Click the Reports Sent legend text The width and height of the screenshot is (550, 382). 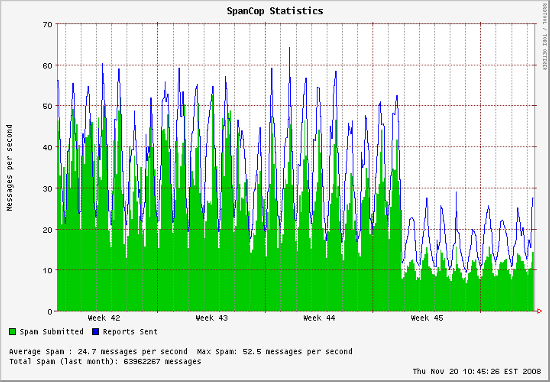(x=130, y=332)
